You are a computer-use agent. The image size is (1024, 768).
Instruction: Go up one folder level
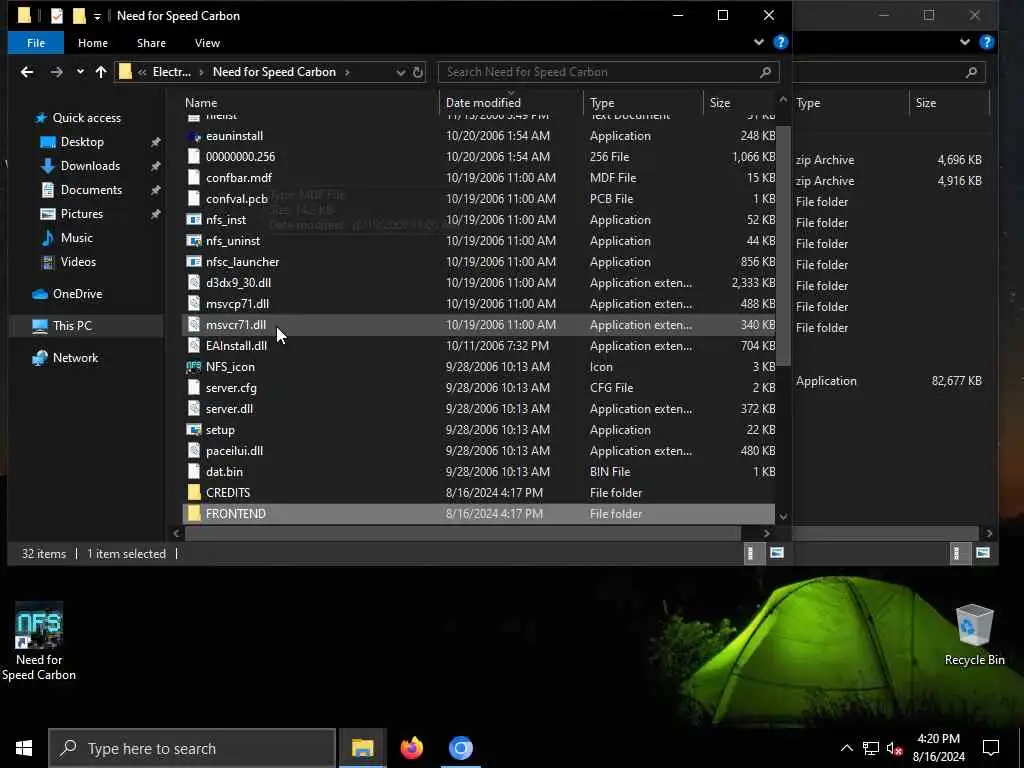pyautogui.click(x=101, y=72)
